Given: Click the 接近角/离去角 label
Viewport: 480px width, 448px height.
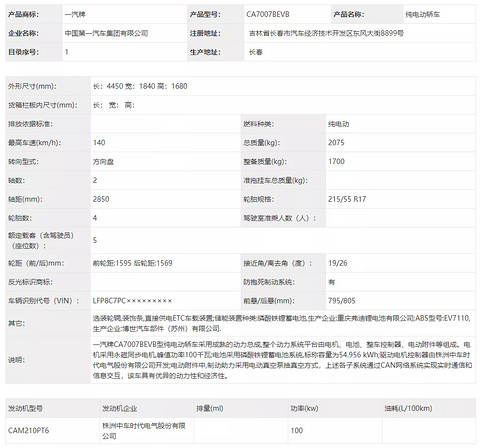Looking at the screenshot, I should tap(278, 263).
